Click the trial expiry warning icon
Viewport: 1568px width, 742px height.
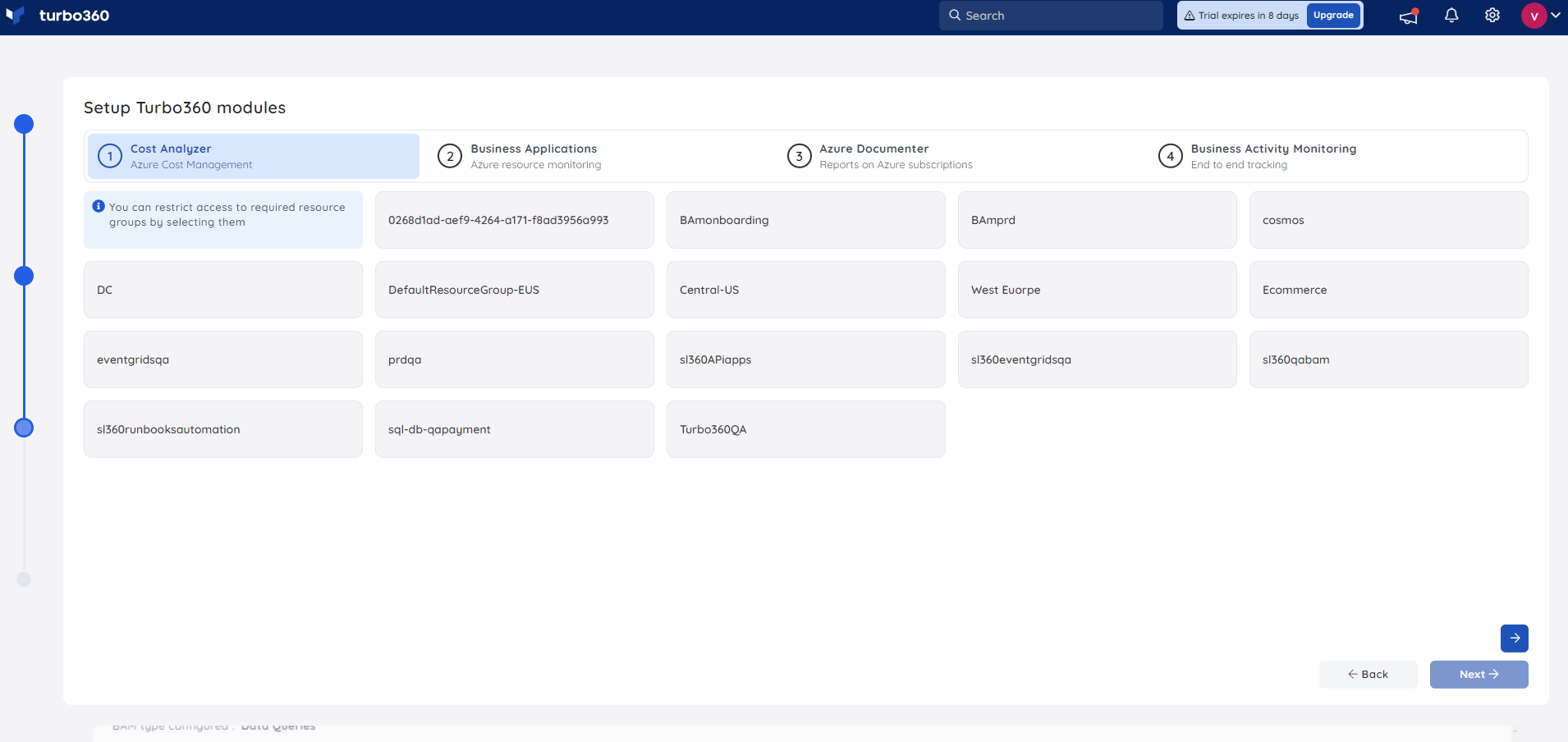coord(1190,16)
